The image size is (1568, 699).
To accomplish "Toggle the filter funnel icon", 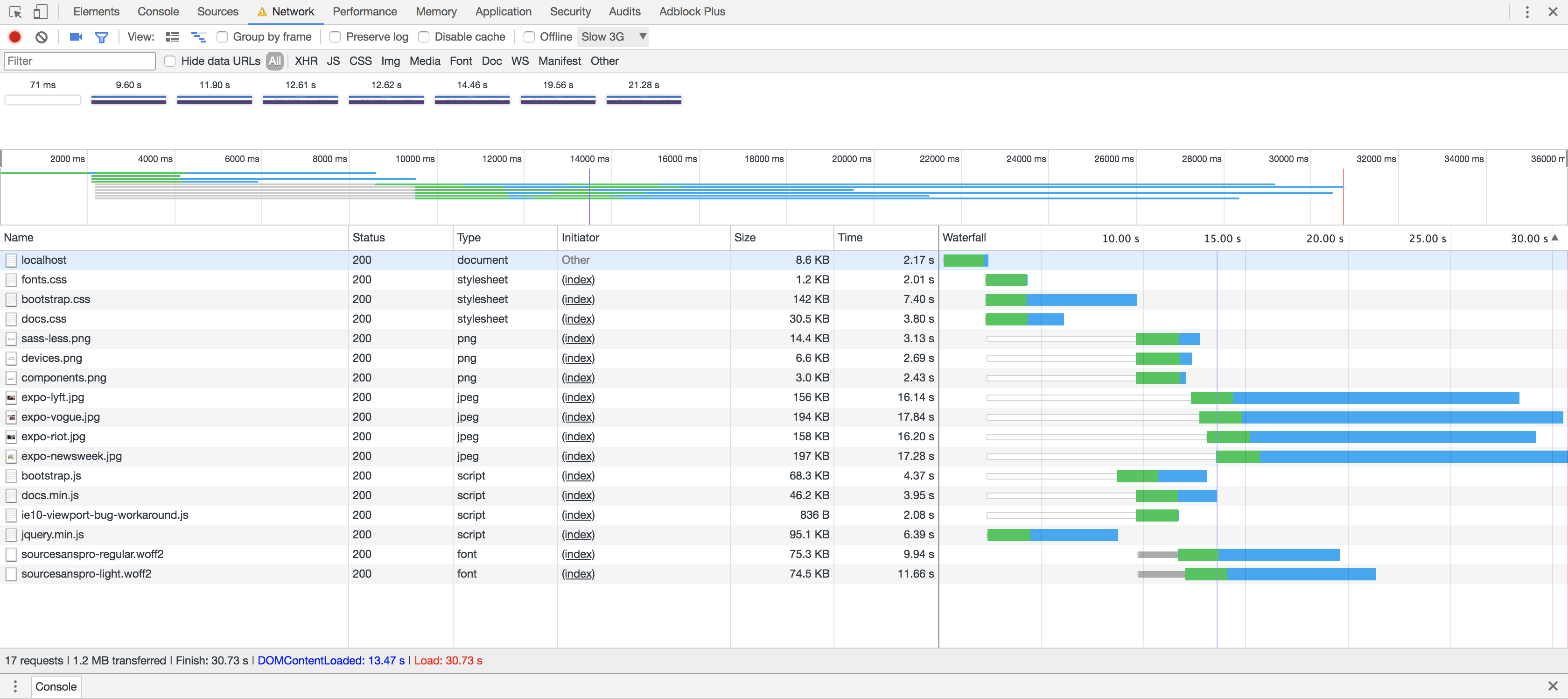I will (102, 37).
